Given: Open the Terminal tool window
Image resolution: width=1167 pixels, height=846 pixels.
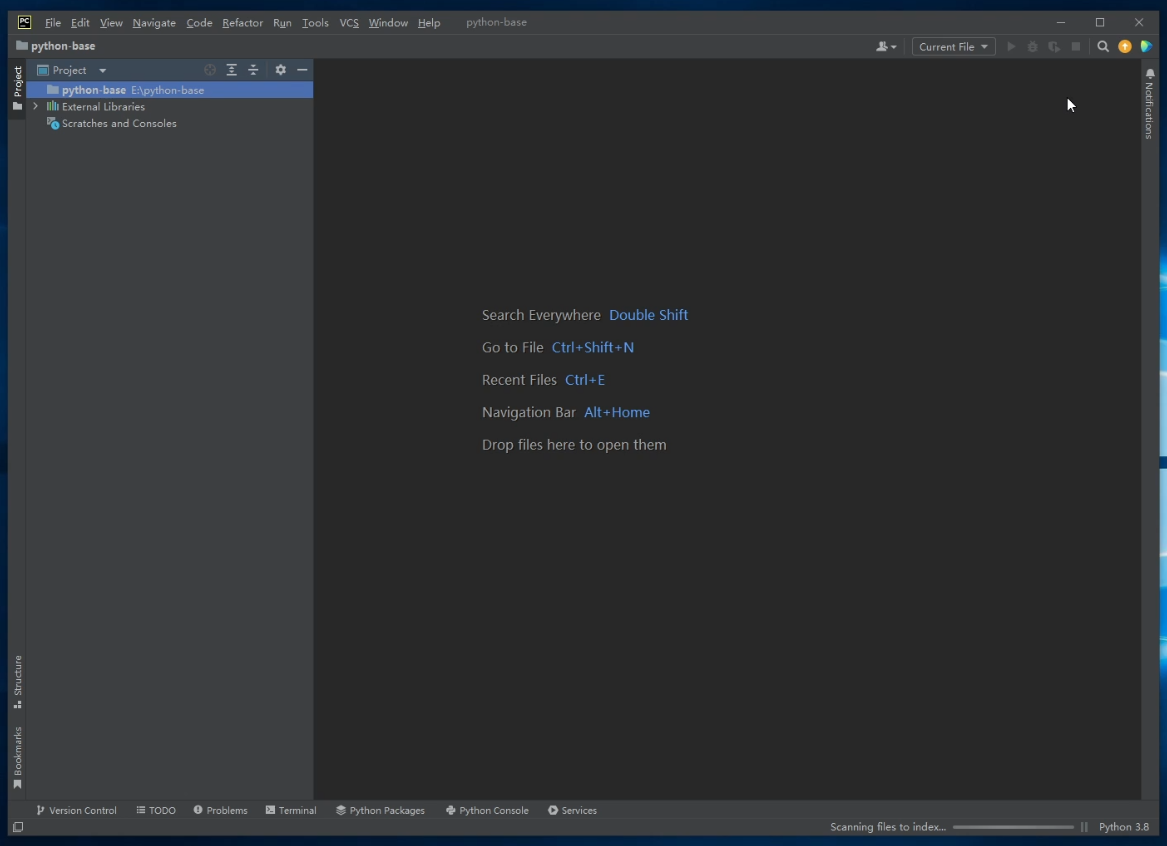Looking at the screenshot, I should pos(290,810).
